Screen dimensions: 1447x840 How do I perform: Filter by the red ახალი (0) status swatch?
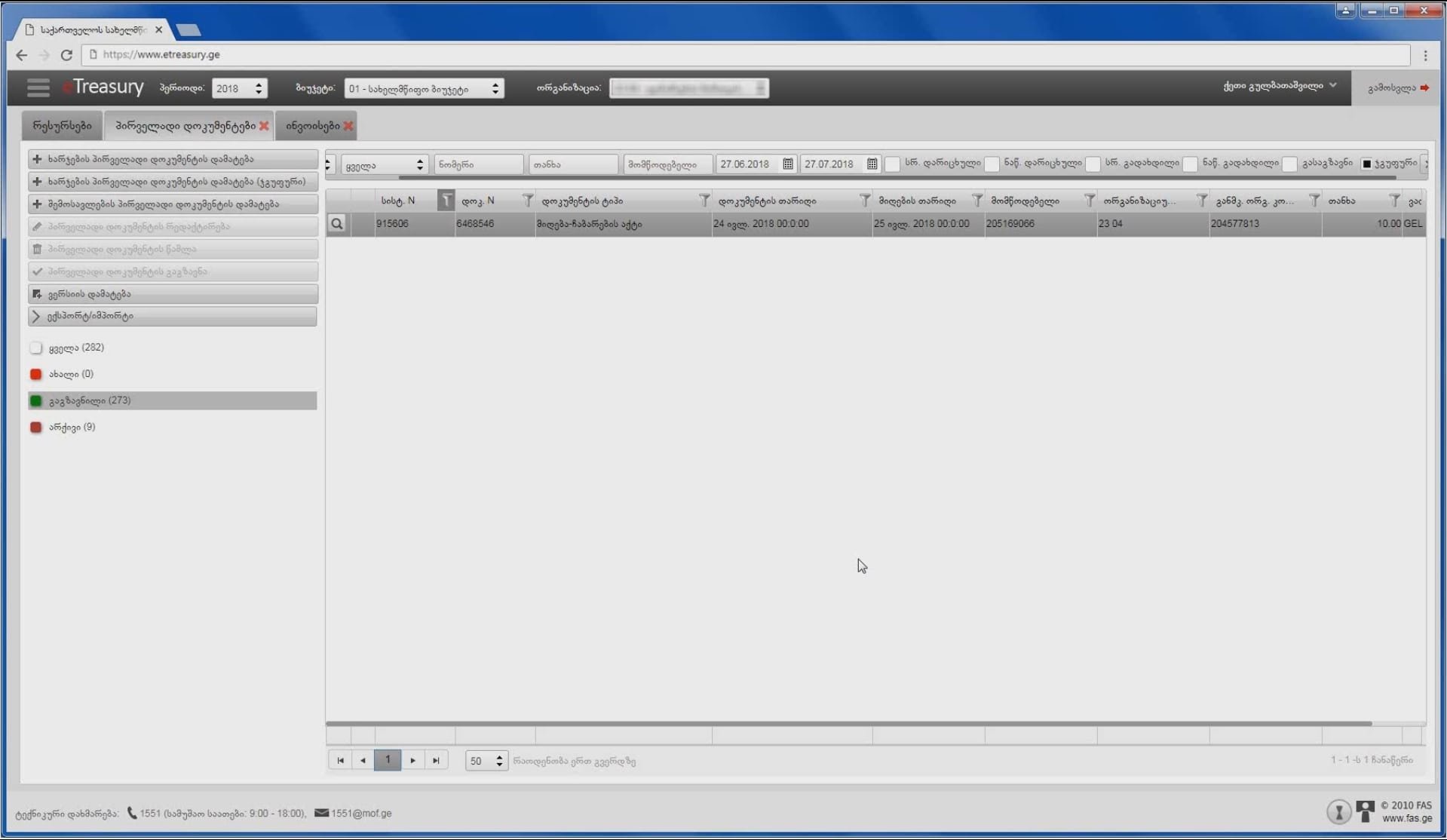coord(35,374)
